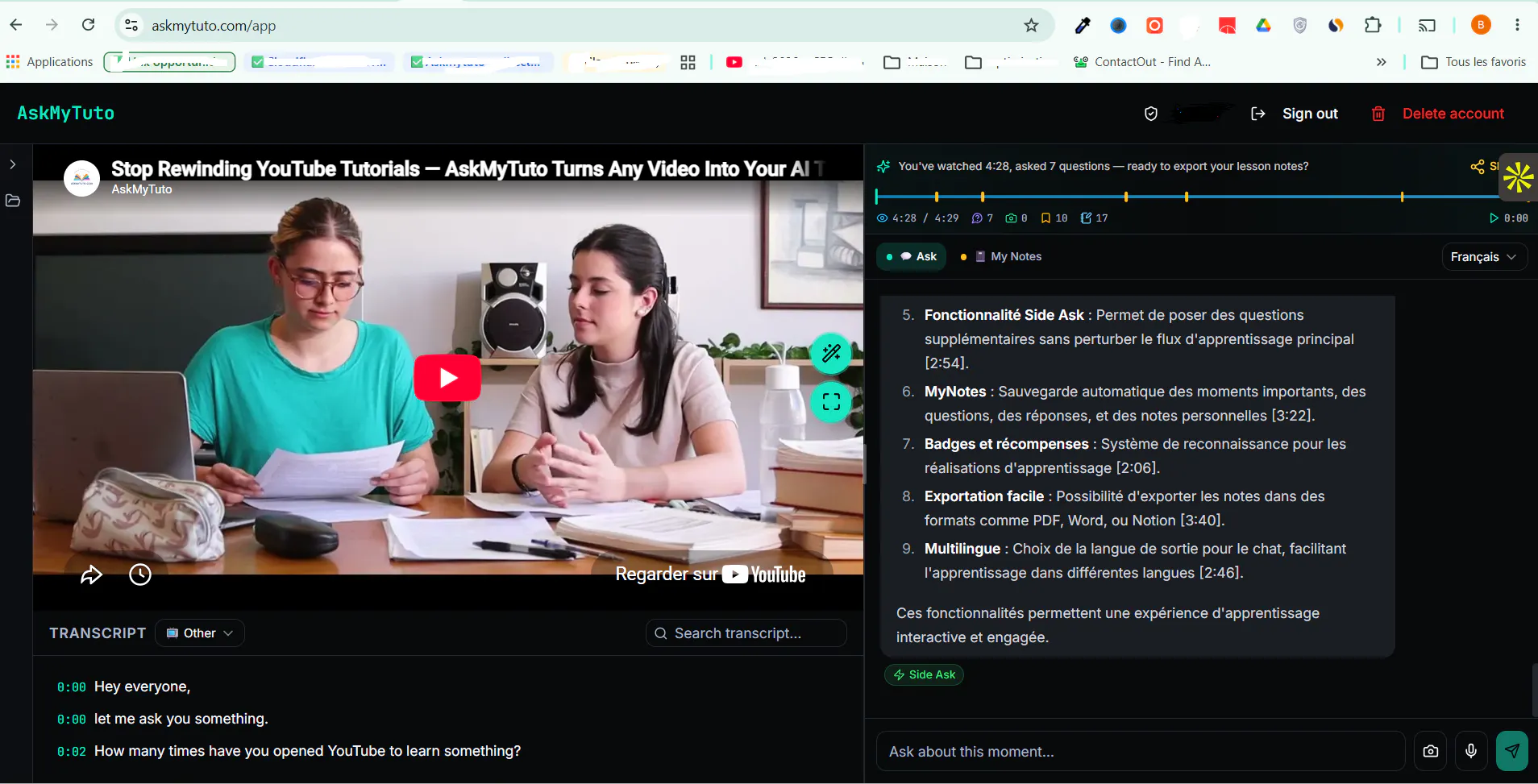Click the yellow starburst extension button

(x=1518, y=177)
